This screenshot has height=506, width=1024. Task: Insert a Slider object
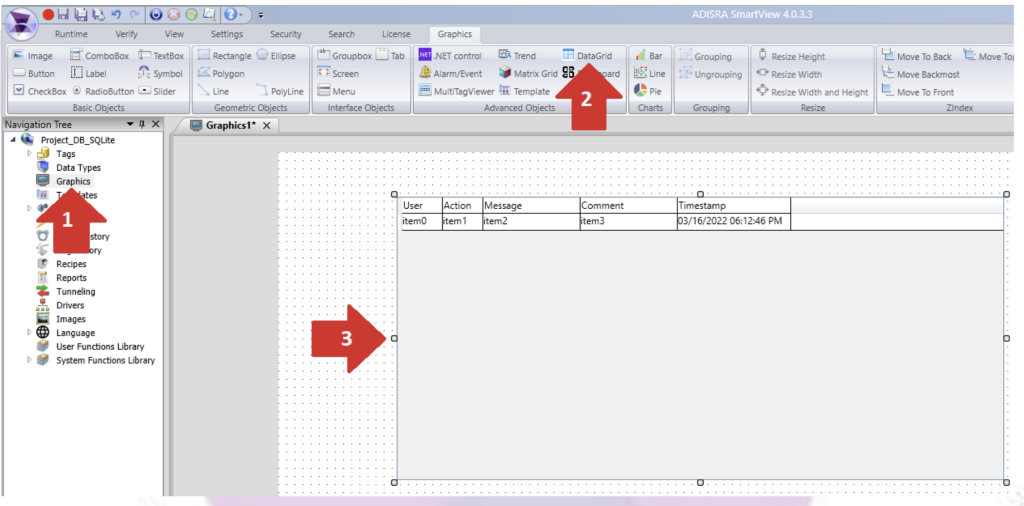pos(157,91)
